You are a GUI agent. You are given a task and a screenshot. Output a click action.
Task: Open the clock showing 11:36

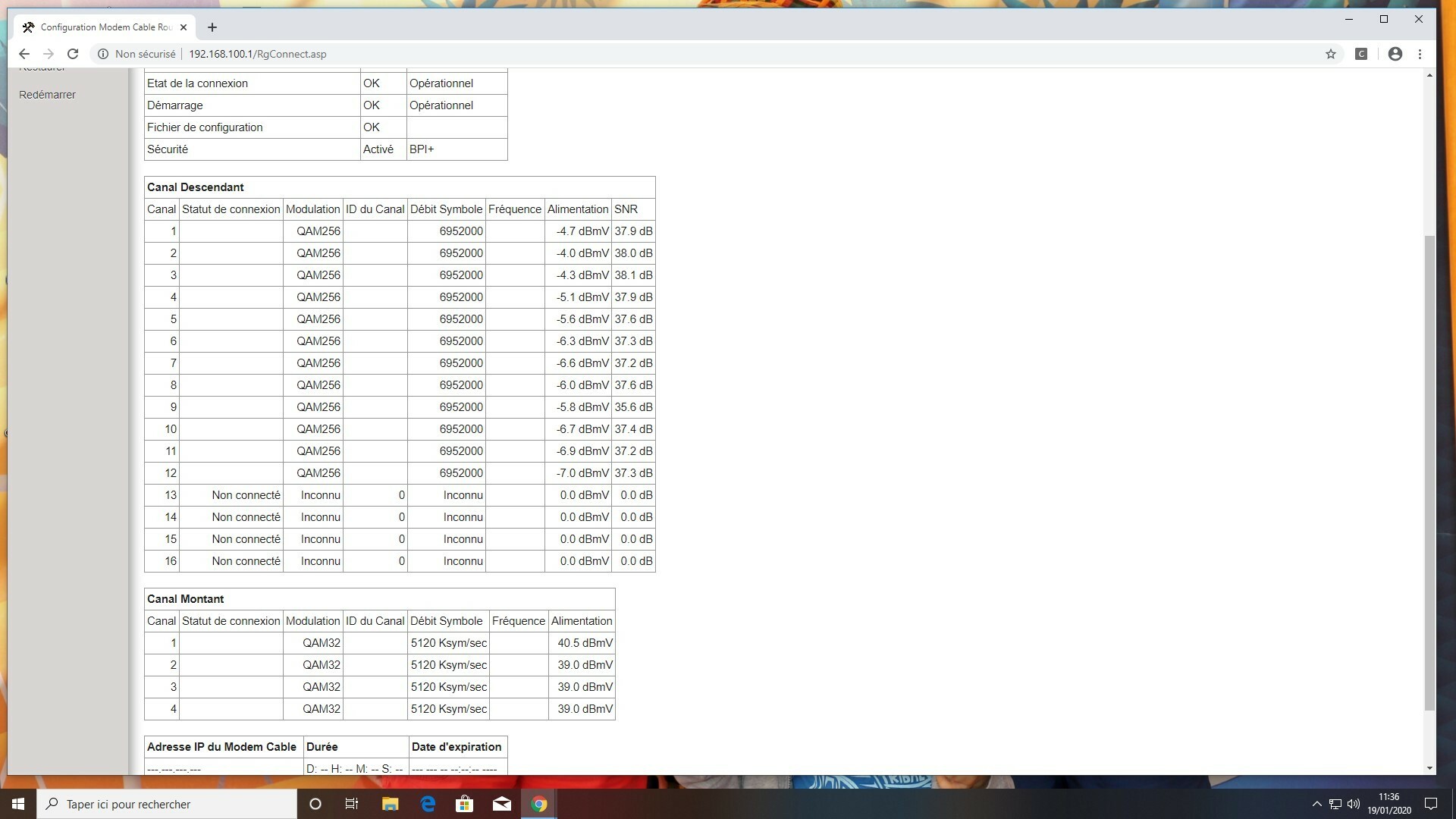1389,804
